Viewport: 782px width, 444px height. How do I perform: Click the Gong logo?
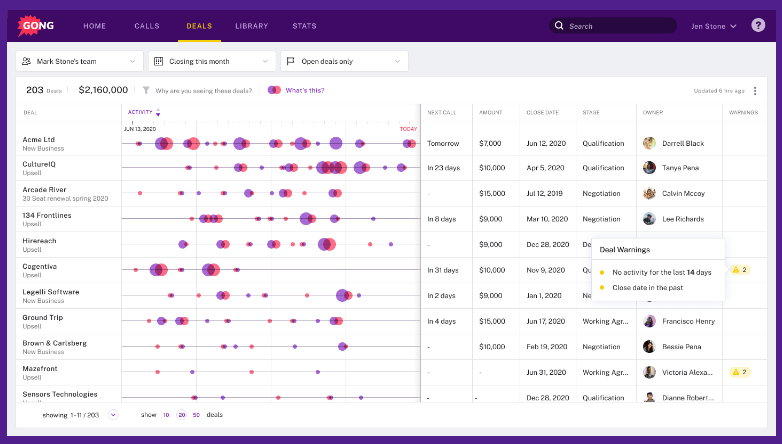pyautogui.click(x=35, y=26)
